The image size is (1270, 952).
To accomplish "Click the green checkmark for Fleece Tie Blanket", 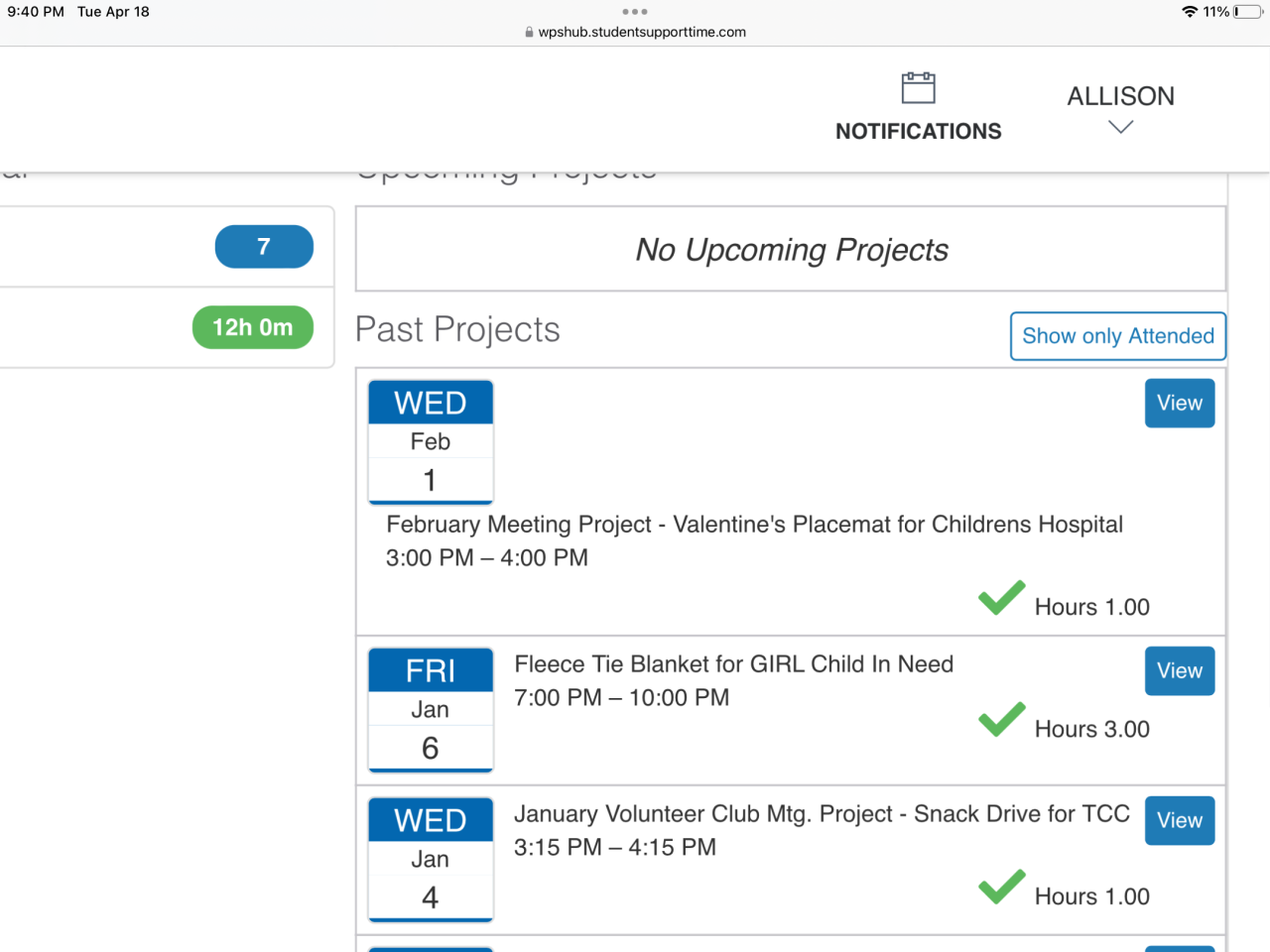I will 1001,720.
